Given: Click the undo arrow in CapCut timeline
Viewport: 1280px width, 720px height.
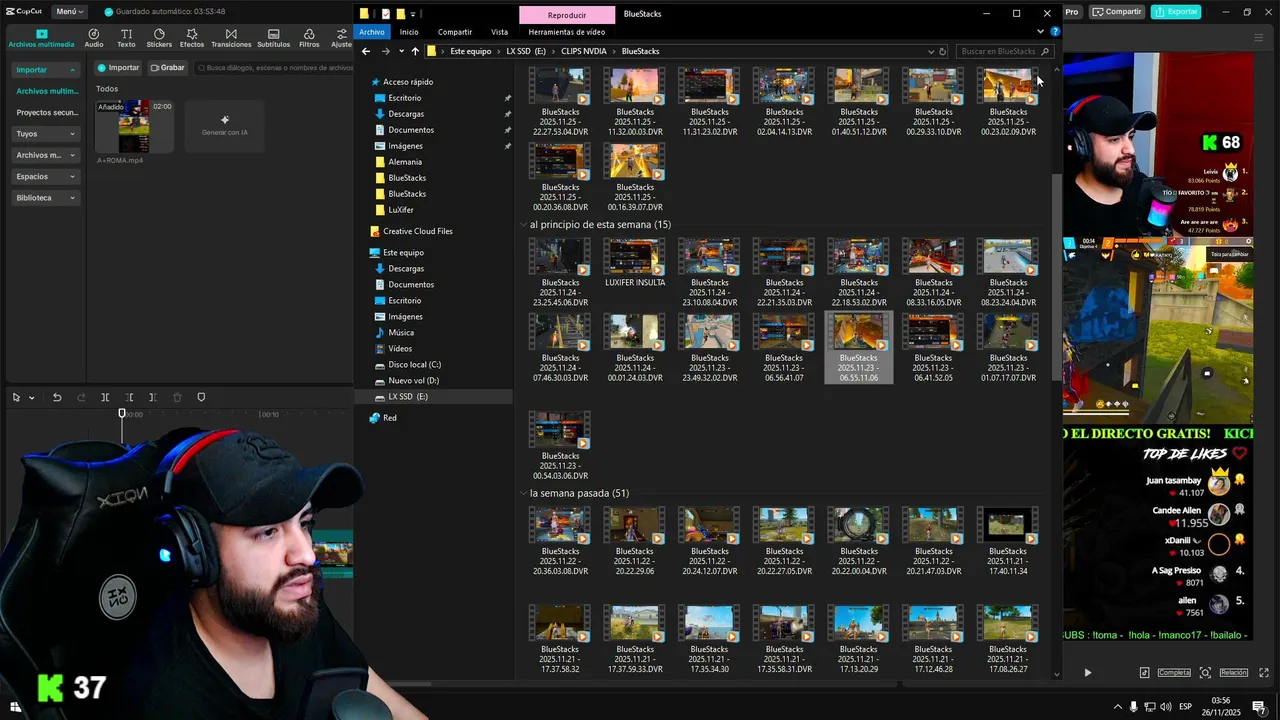Looking at the screenshot, I should click(57, 397).
